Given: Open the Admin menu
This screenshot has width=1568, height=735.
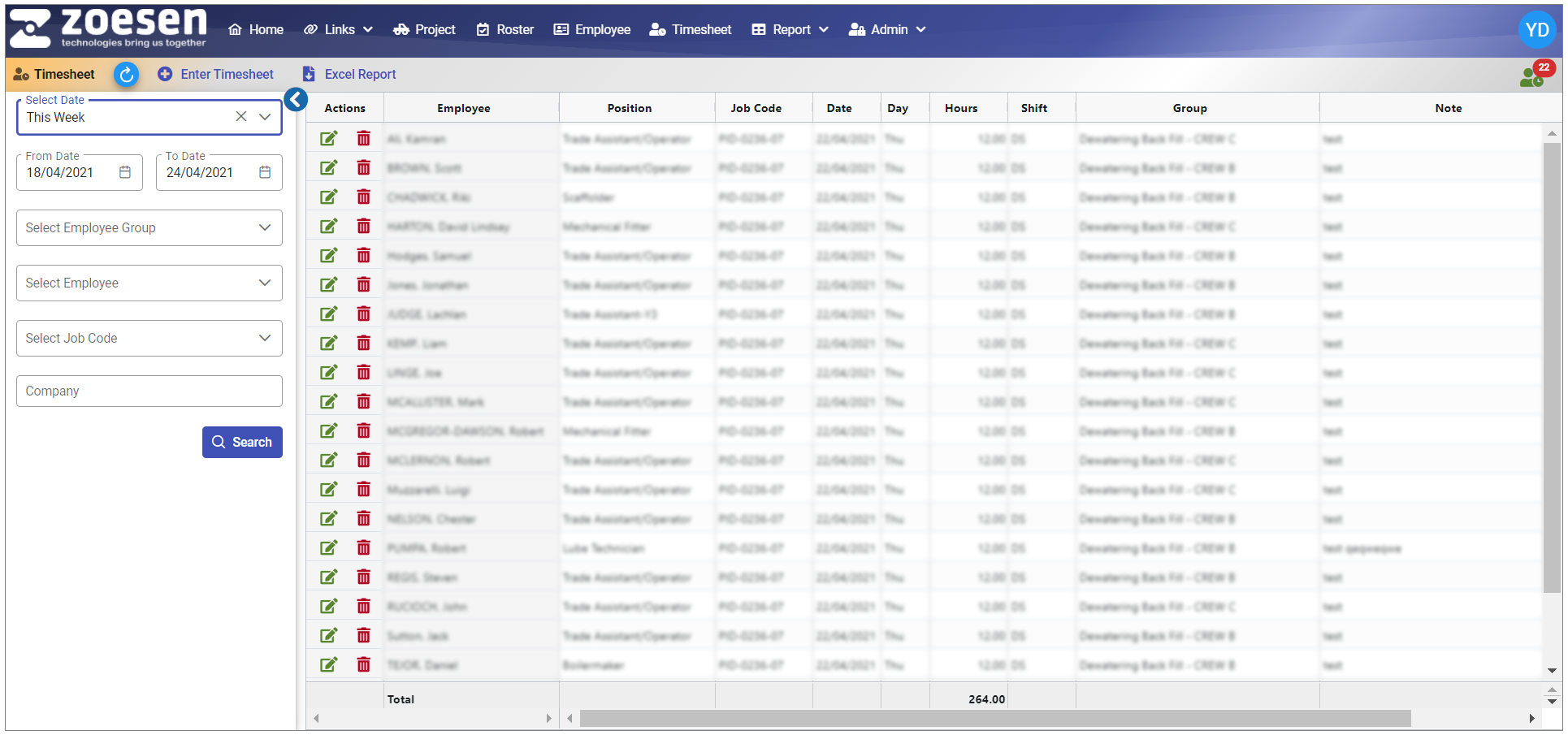Looking at the screenshot, I should (887, 30).
